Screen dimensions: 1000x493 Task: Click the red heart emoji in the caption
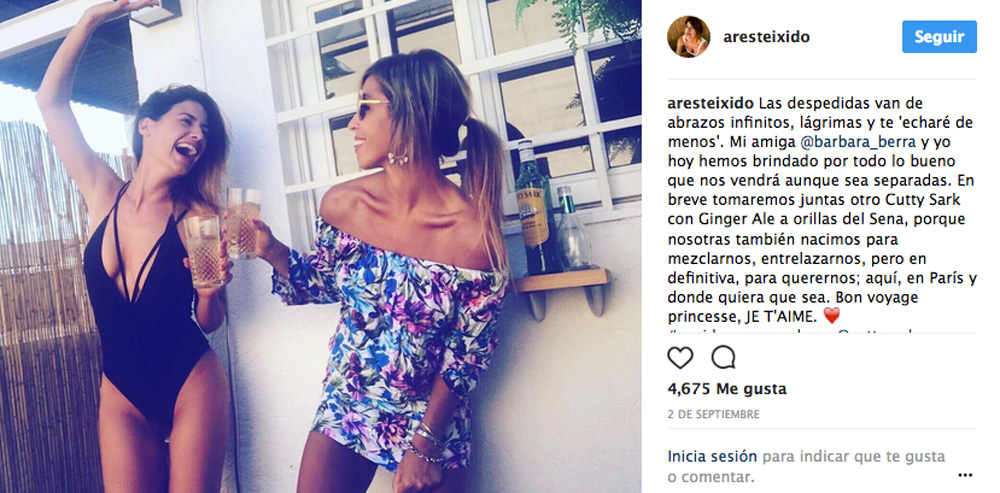pos(832,316)
